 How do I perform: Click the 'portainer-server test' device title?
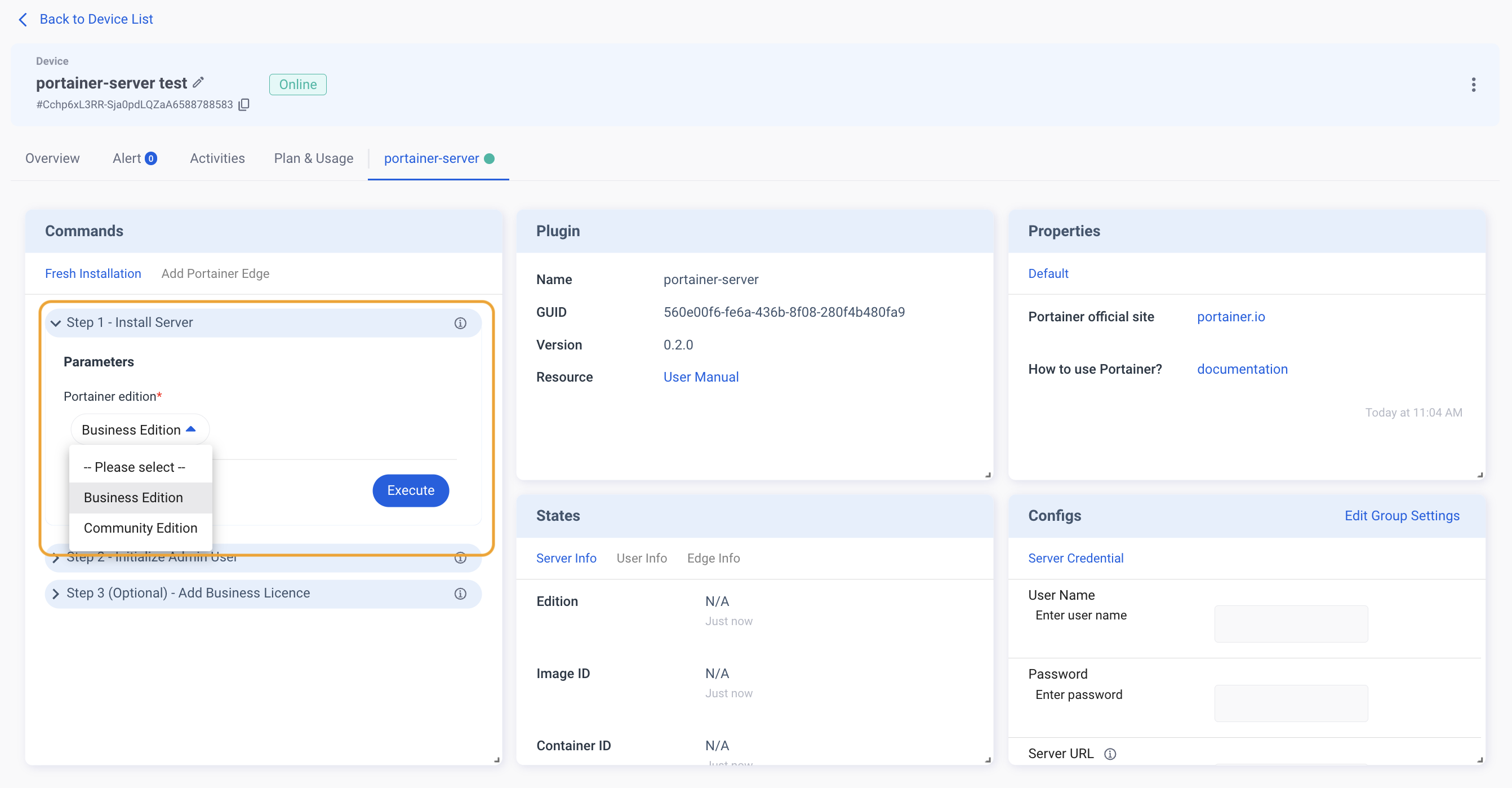pyautogui.click(x=112, y=83)
